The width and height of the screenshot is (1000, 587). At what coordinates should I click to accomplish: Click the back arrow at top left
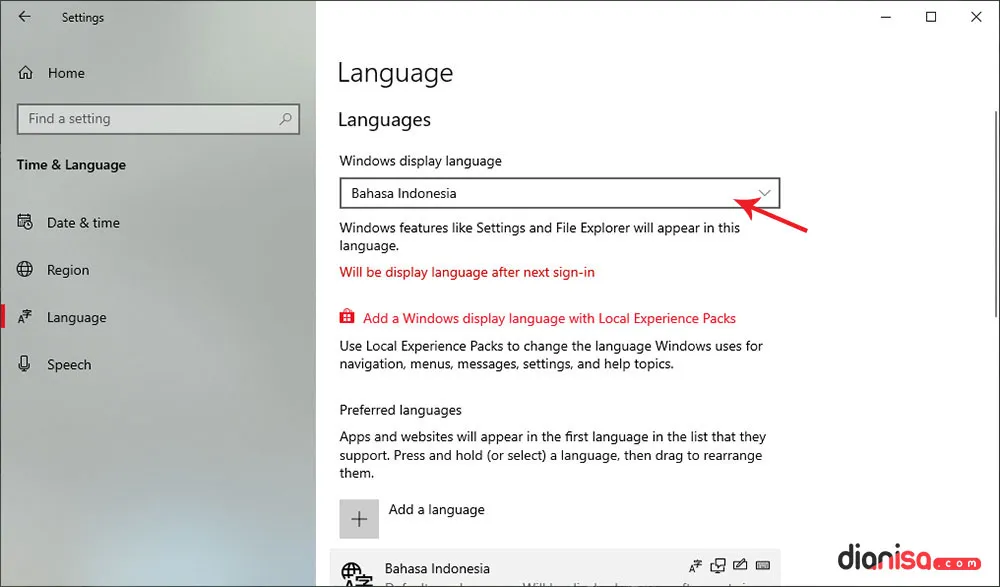(x=23, y=16)
